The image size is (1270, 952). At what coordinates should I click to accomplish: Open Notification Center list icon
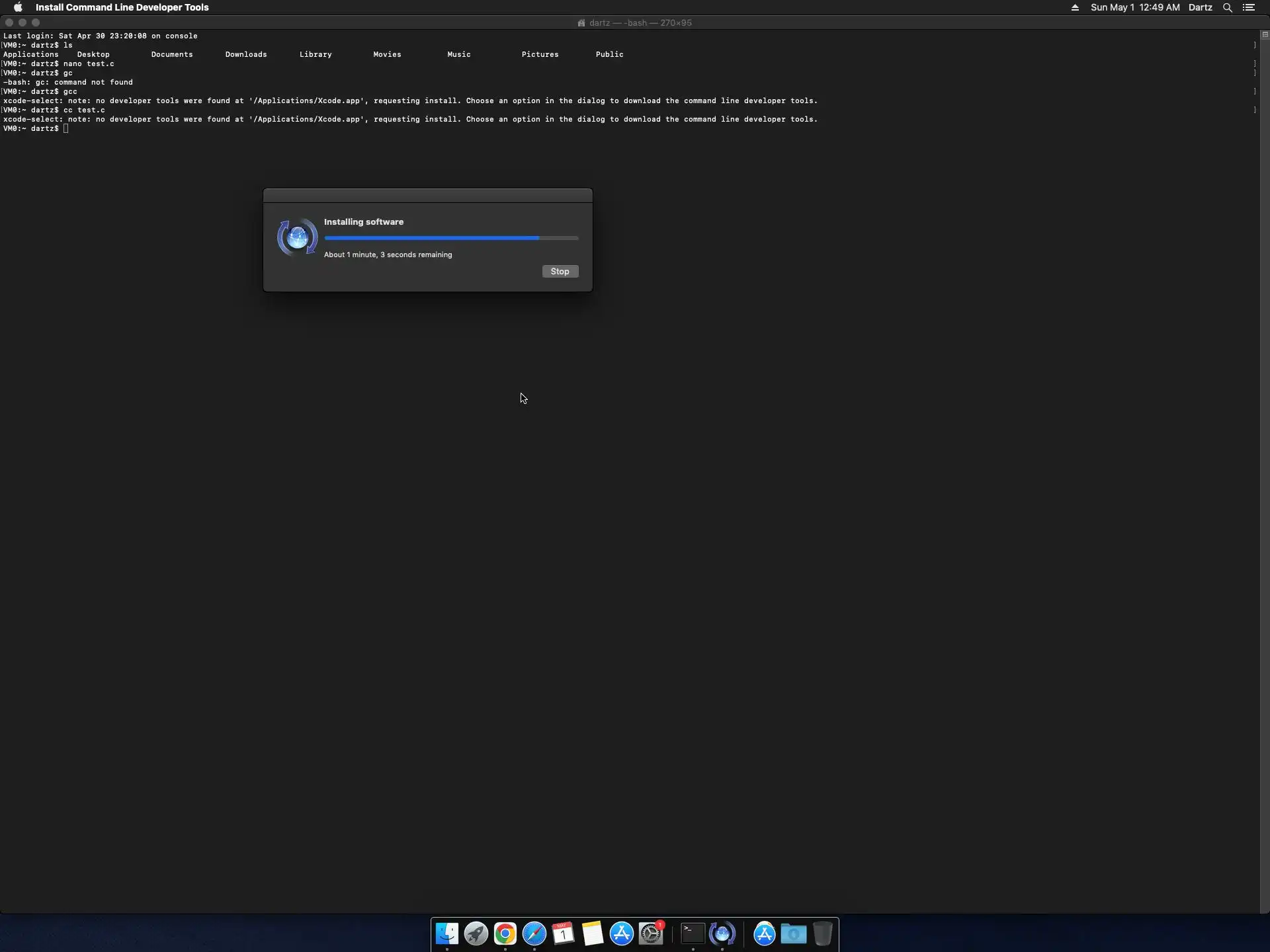(x=1249, y=7)
